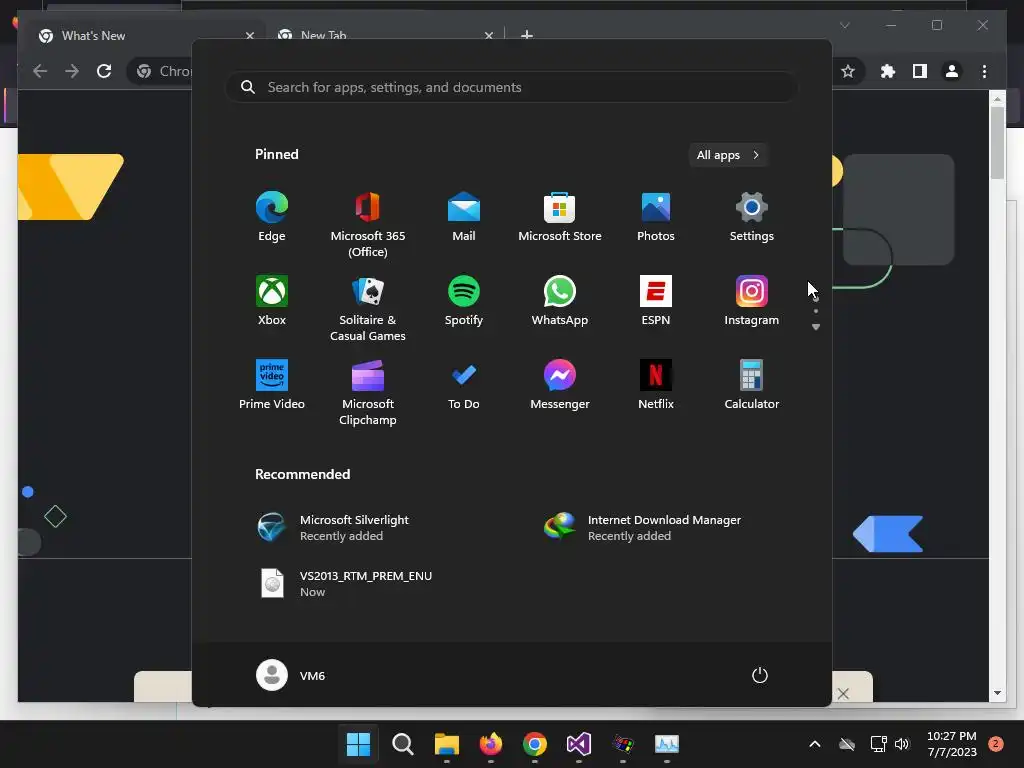
Task: Open the Power options button
Action: click(x=760, y=675)
